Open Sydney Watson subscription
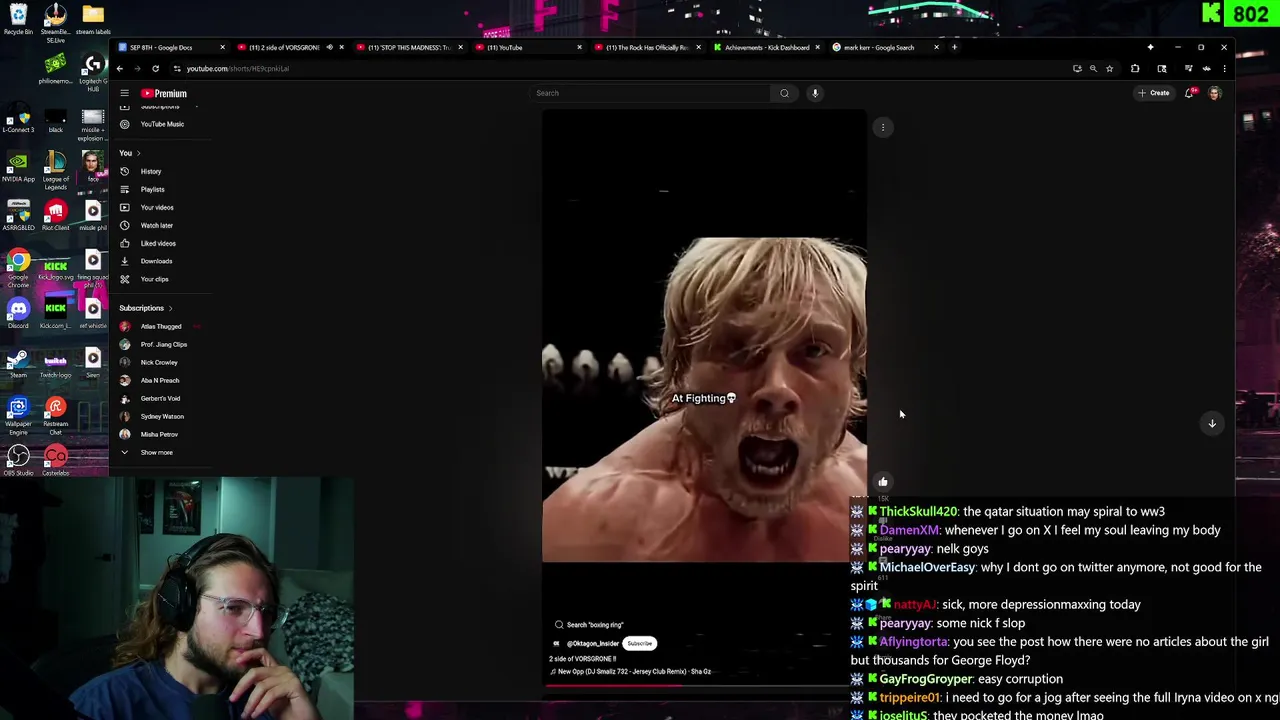 click(161, 416)
